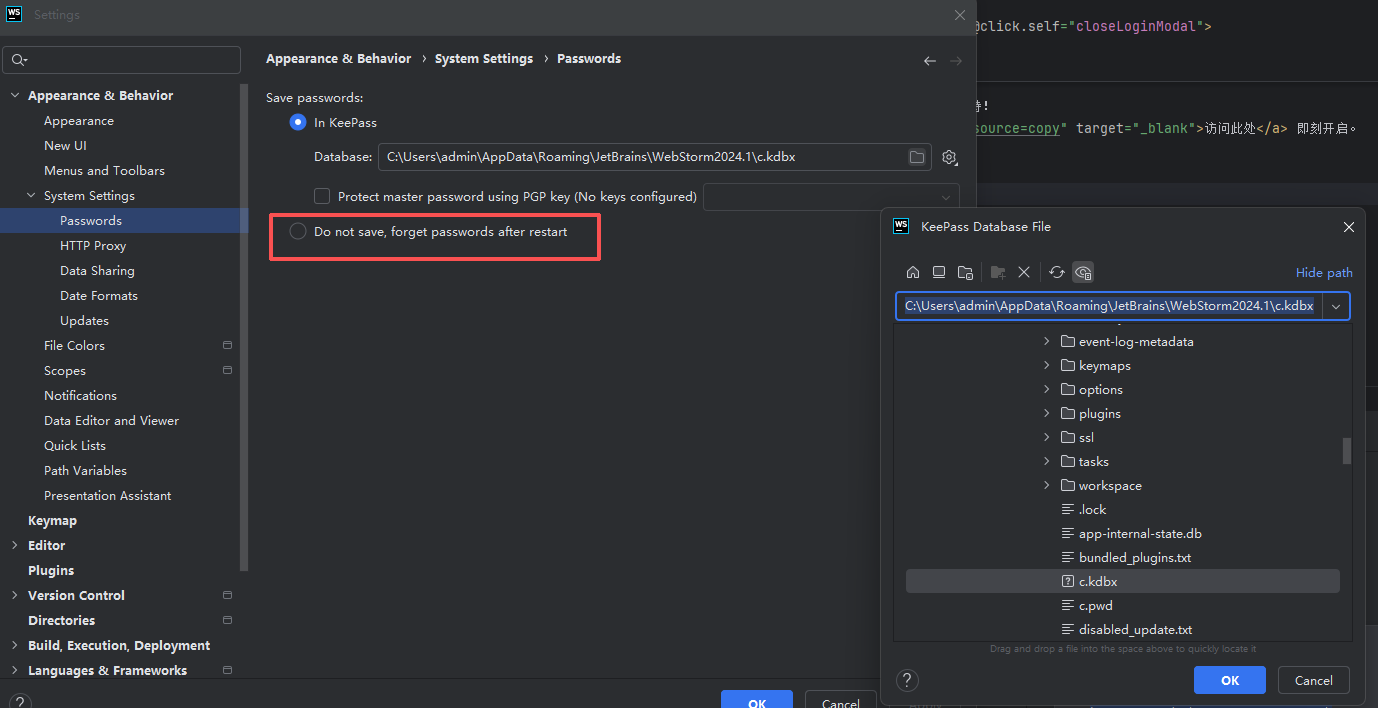Image resolution: width=1378 pixels, height=708 pixels.
Task: Click the Project directory icon in file chooser
Action: (965, 272)
